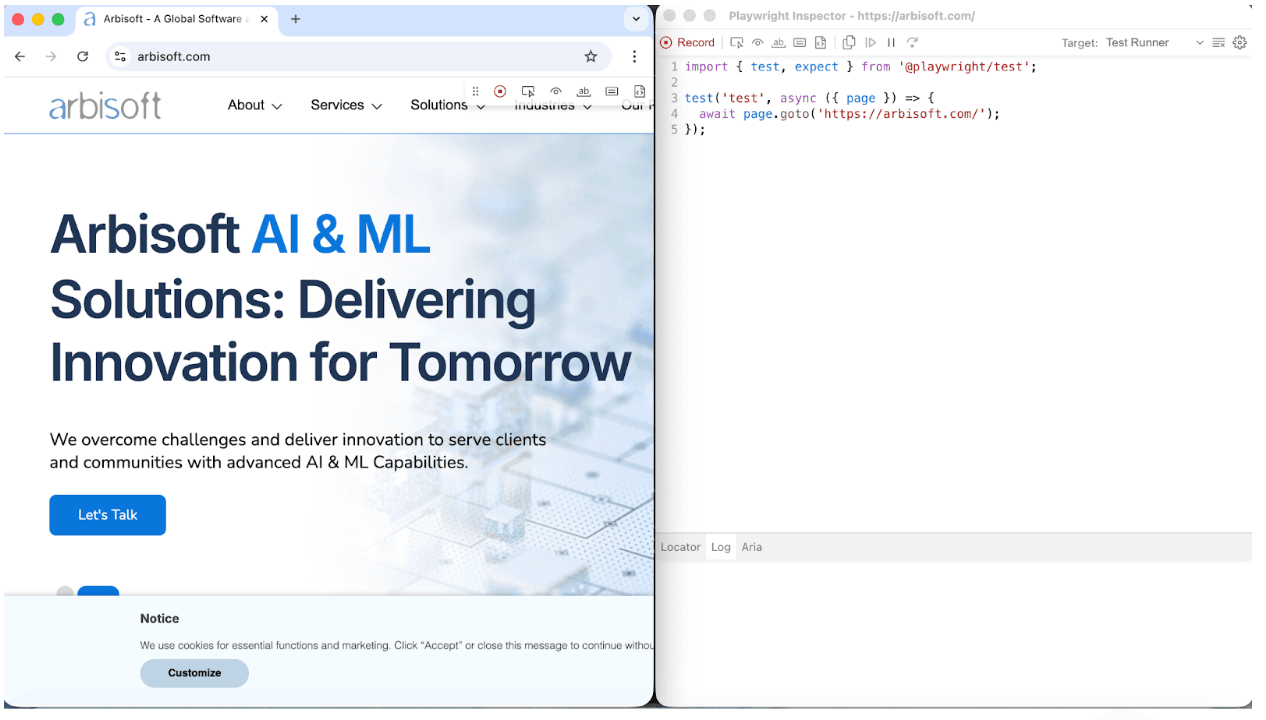Click the Assert value icon in Inspector

coord(799,43)
